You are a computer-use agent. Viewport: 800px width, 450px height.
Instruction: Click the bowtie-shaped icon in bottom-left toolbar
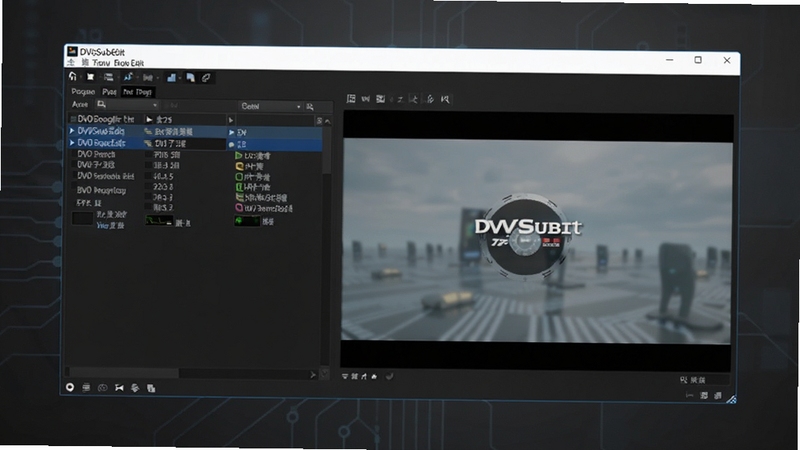119,388
